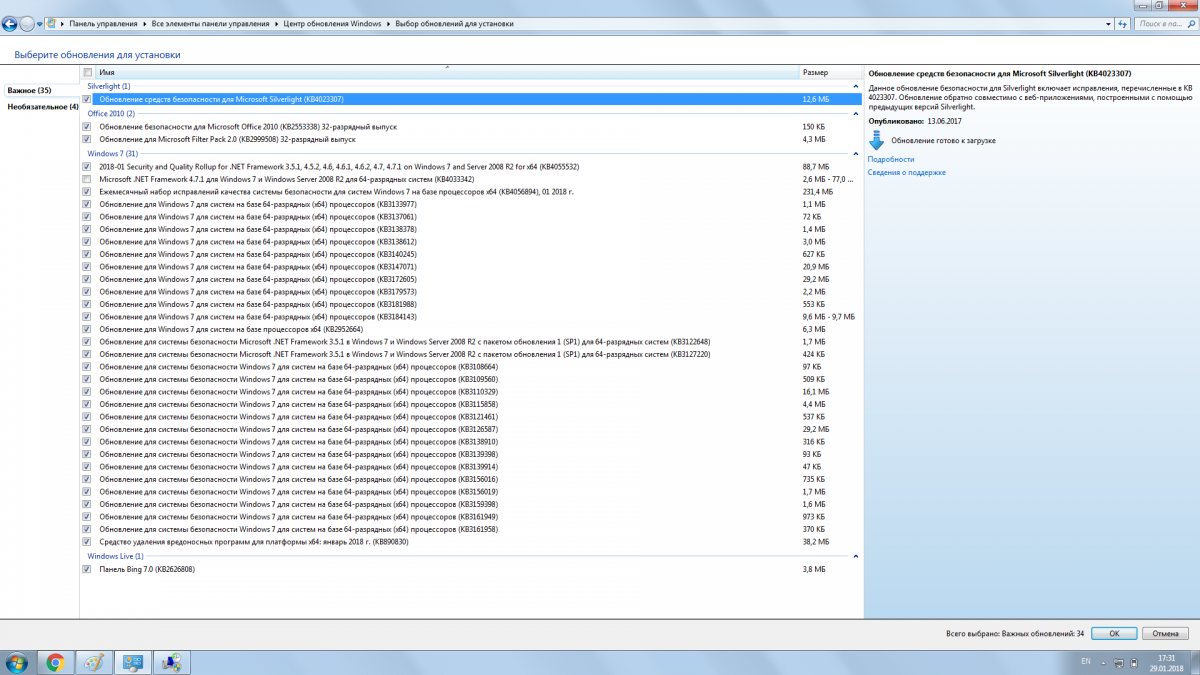The image size is (1200, 675).
Task: Click the blue download arrow status icon
Action: click(x=877, y=140)
